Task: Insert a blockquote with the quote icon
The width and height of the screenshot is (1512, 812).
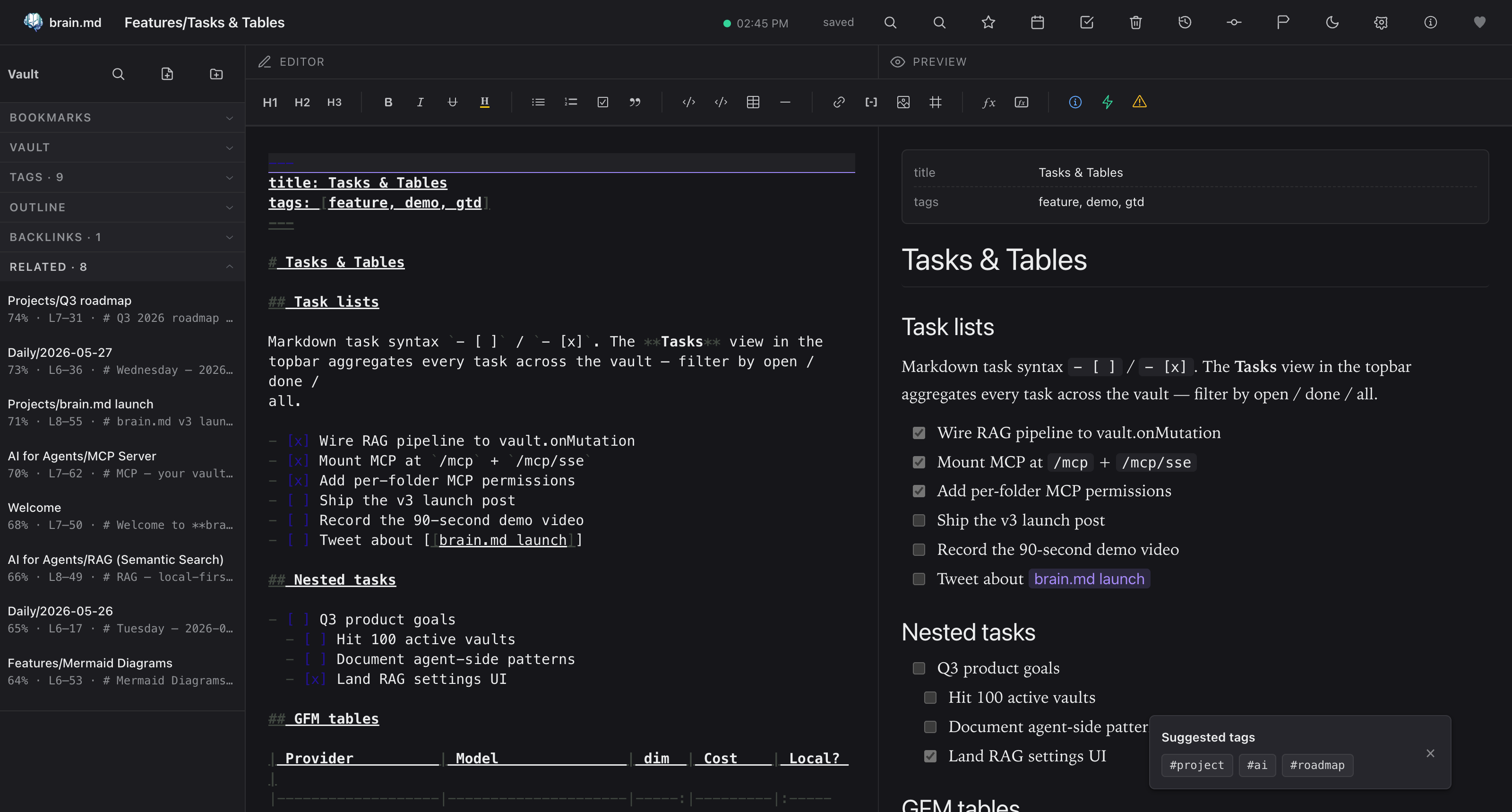Action: [635, 102]
